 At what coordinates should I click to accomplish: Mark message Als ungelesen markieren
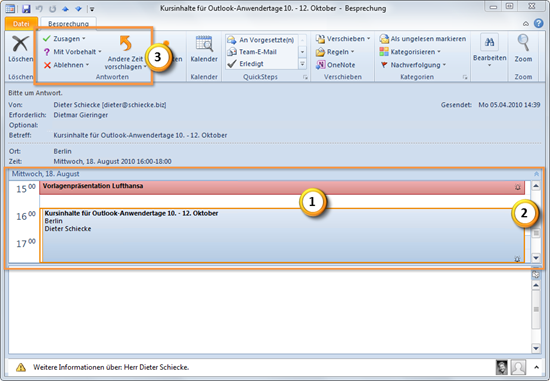[x=423, y=39]
